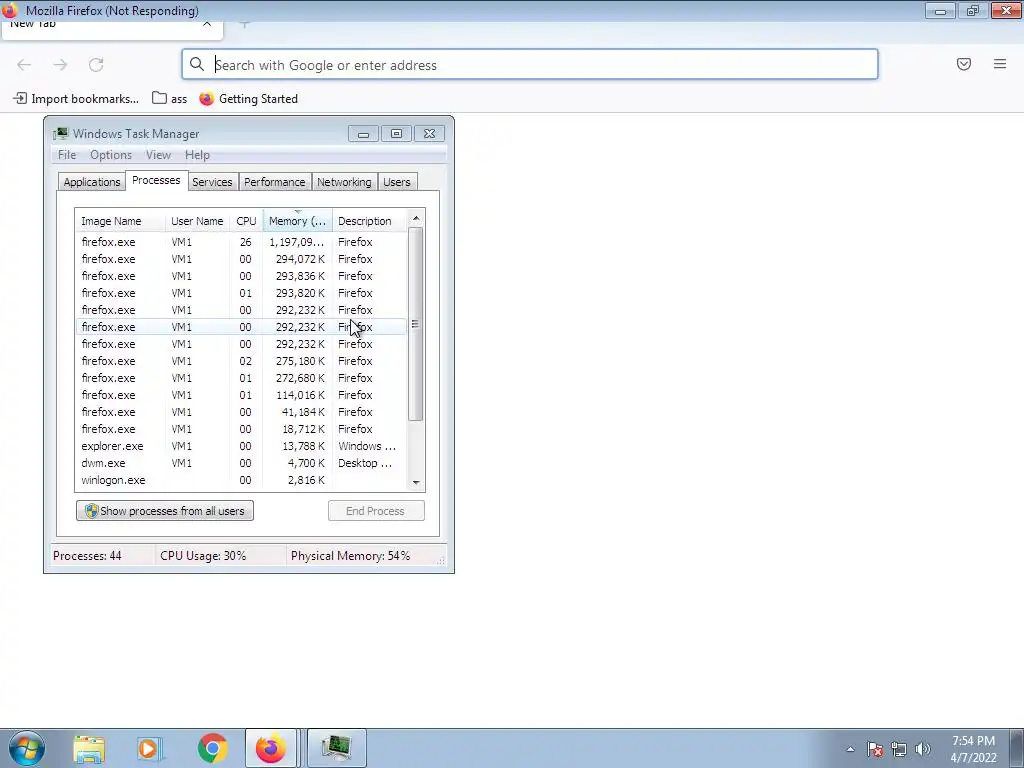Click the process list vertical scrollbar thumb
Image resolution: width=1024 pixels, height=768 pixels.
[x=415, y=324]
